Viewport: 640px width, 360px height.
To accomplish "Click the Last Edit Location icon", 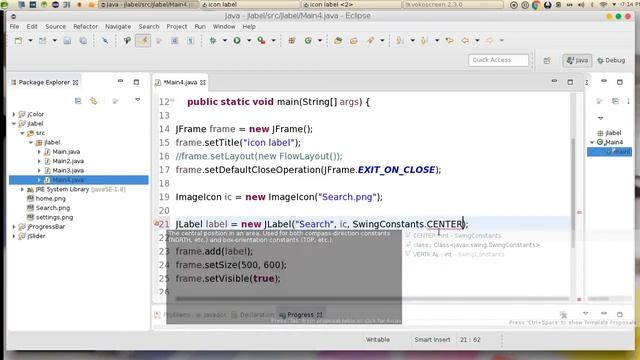I will [x=449, y=40].
